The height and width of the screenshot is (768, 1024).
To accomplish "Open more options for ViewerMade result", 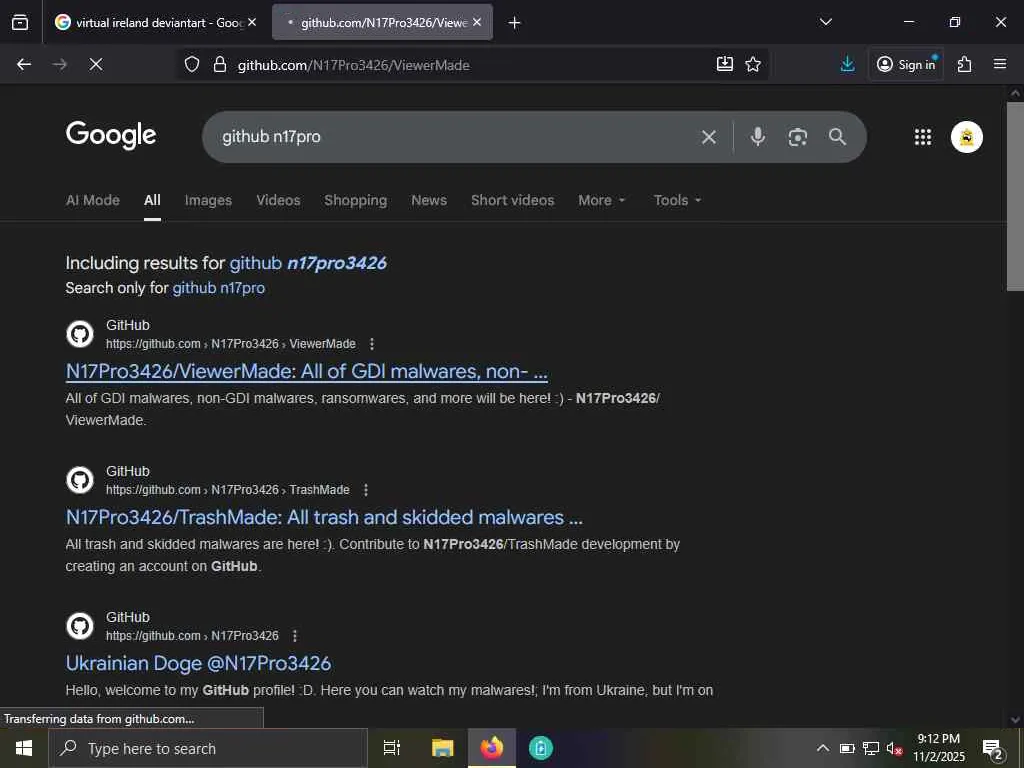I will [x=372, y=344].
